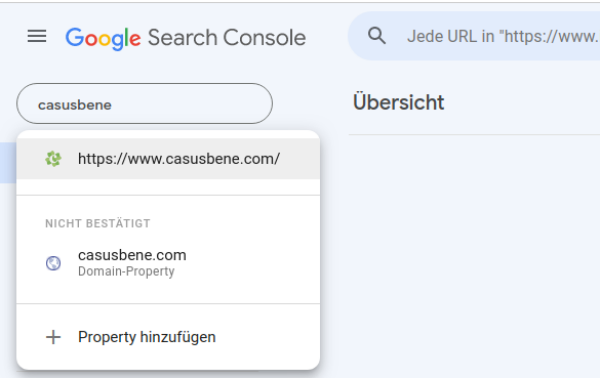Click the globe Domain-Property icon
600x378 pixels.
coord(53,263)
